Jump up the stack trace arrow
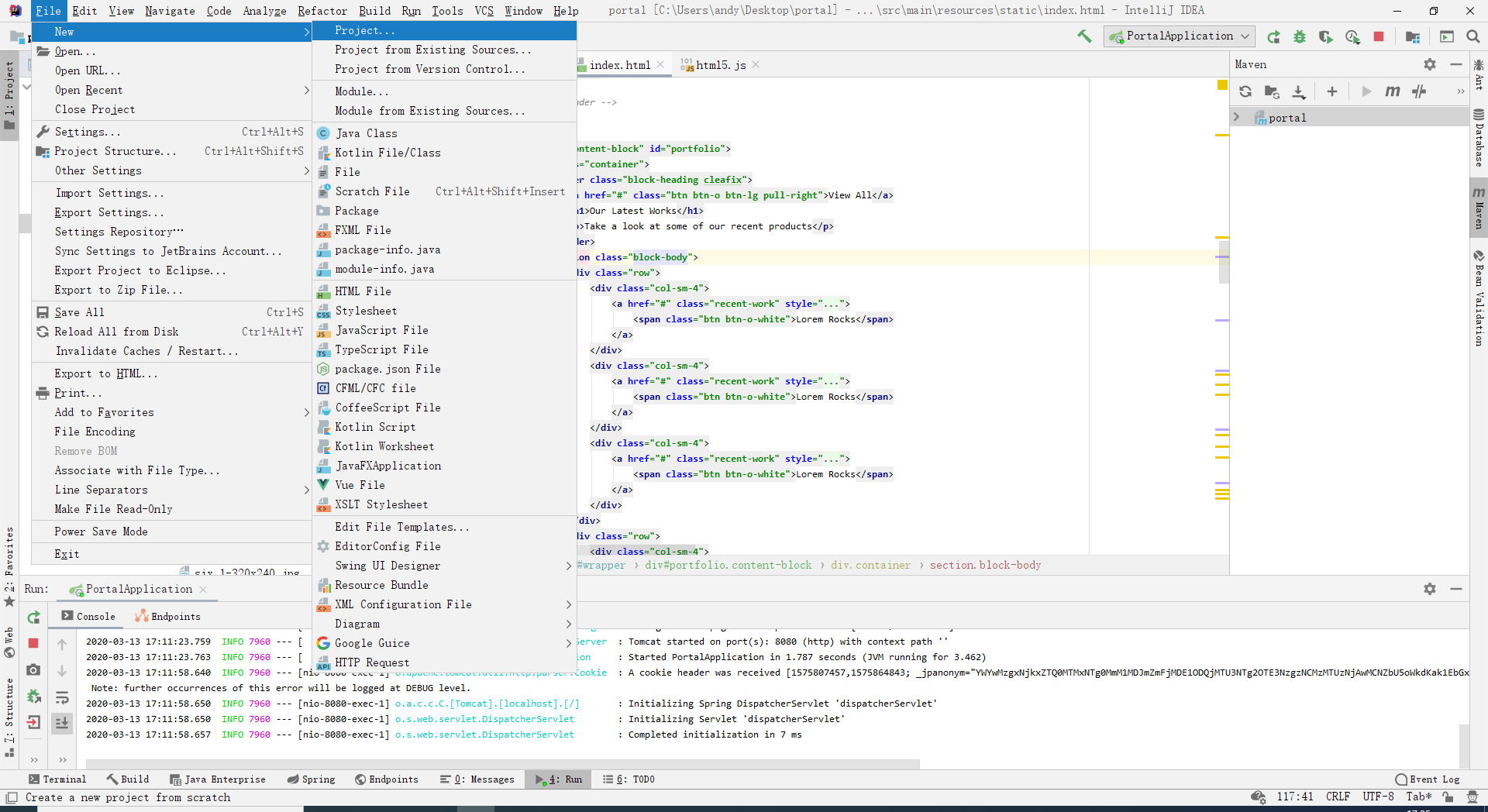 pos(62,644)
